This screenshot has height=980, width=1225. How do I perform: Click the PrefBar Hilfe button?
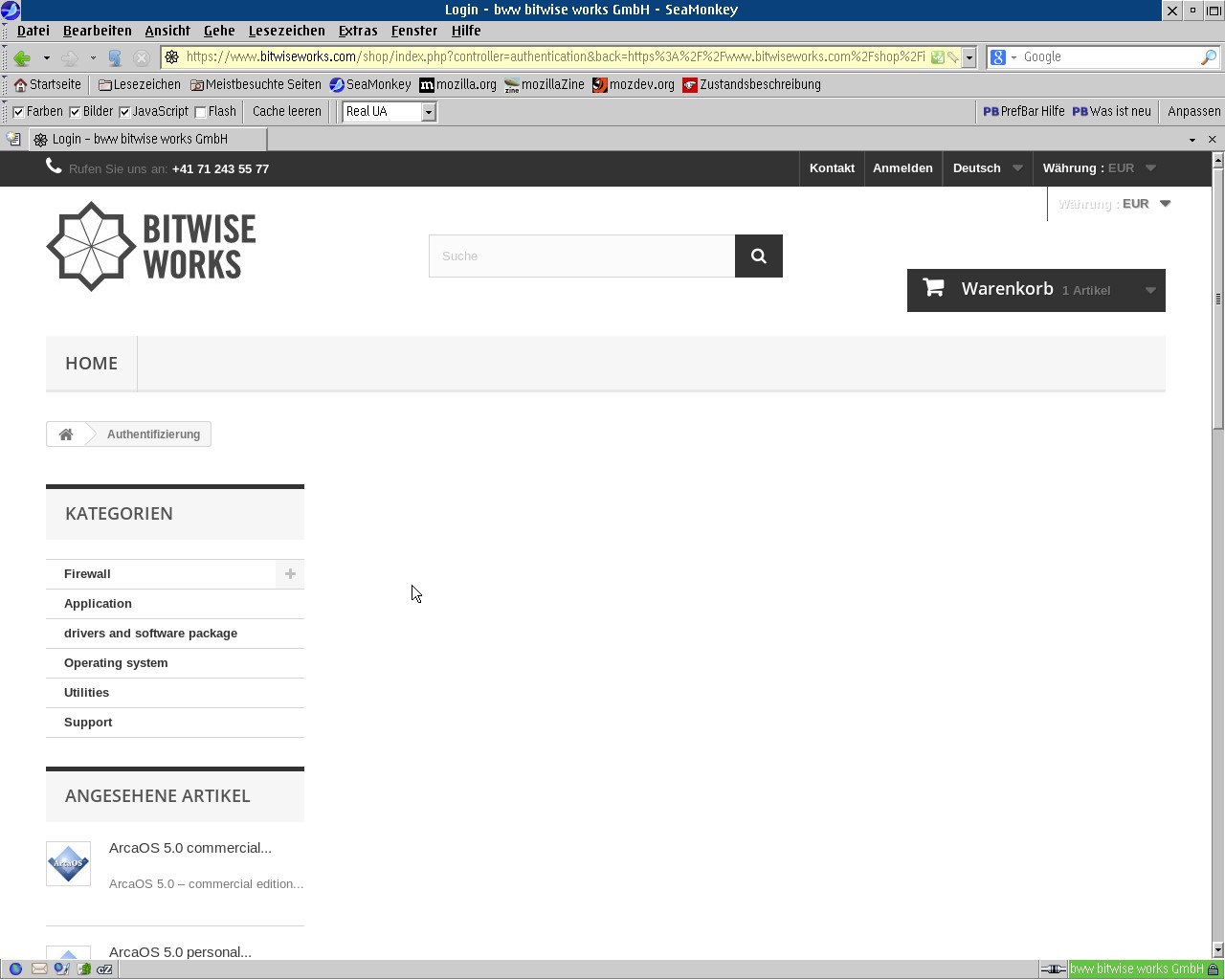coord(1024,112)
